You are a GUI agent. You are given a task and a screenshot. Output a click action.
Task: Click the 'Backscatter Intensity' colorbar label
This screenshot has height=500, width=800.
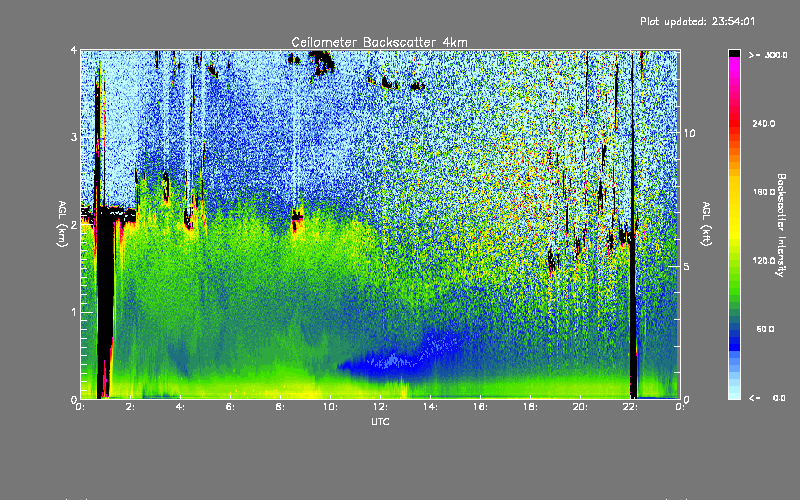point(781,225)
